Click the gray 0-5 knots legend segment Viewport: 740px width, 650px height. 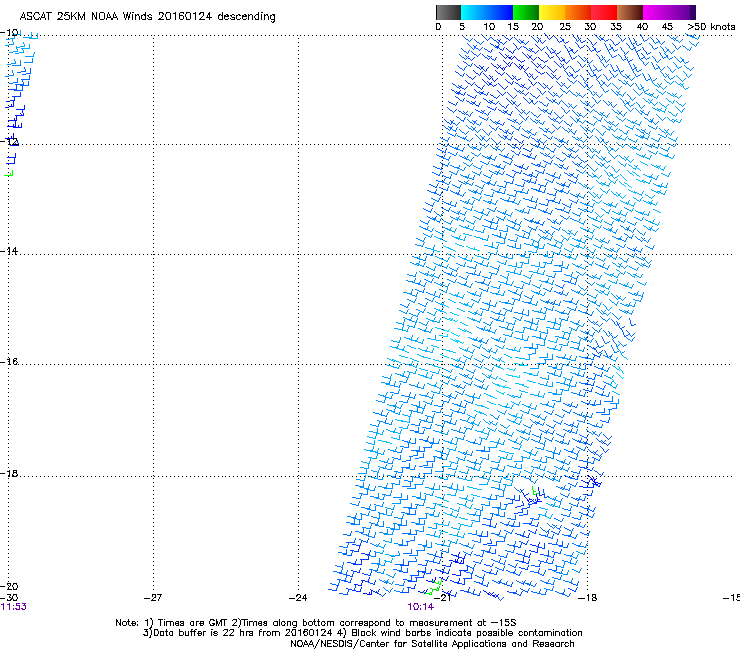click(x=448, y=12)
